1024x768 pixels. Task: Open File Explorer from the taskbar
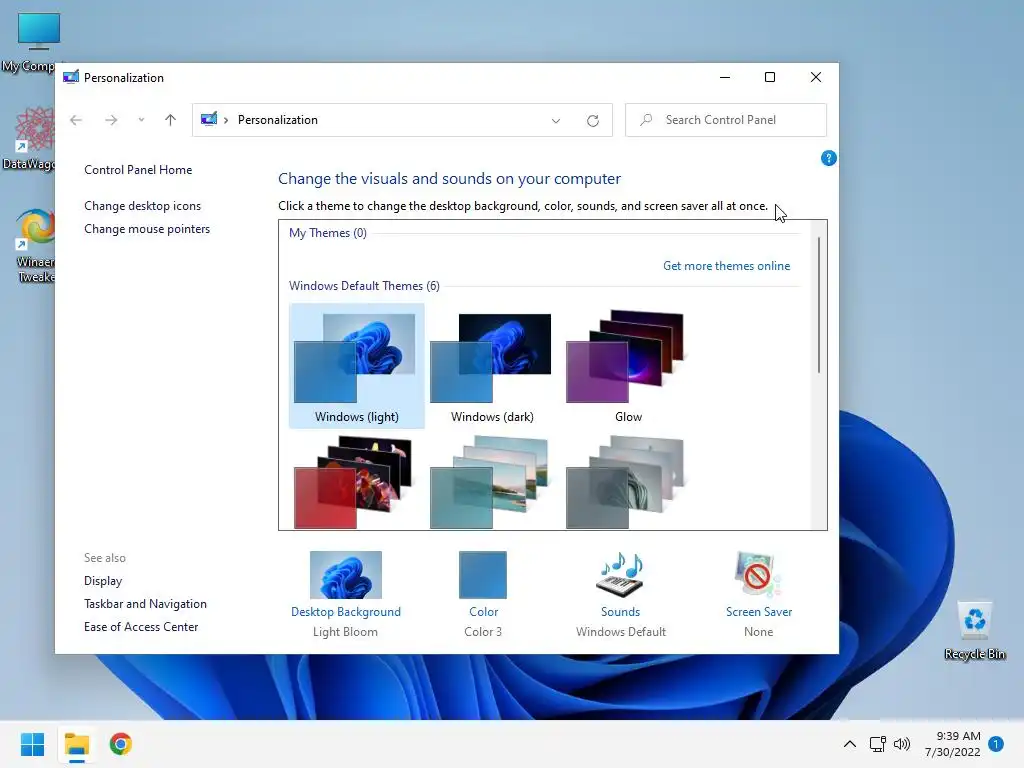pos(76,744)
